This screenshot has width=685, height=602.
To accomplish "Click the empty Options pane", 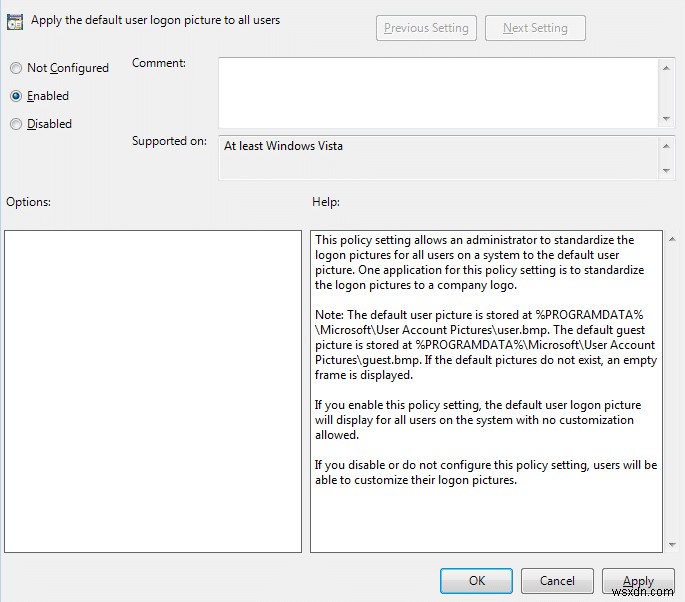I will coord(153,391).
